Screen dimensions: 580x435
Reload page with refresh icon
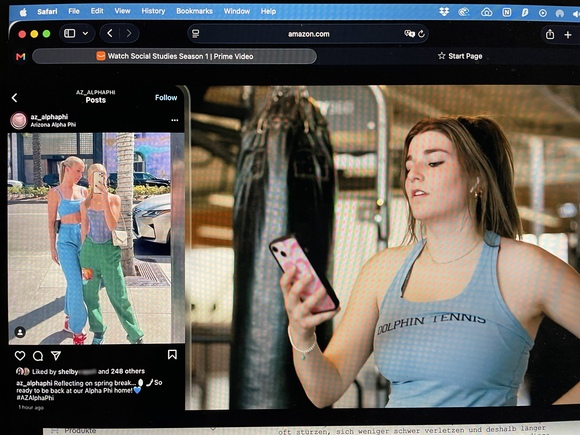pos(421,34)
